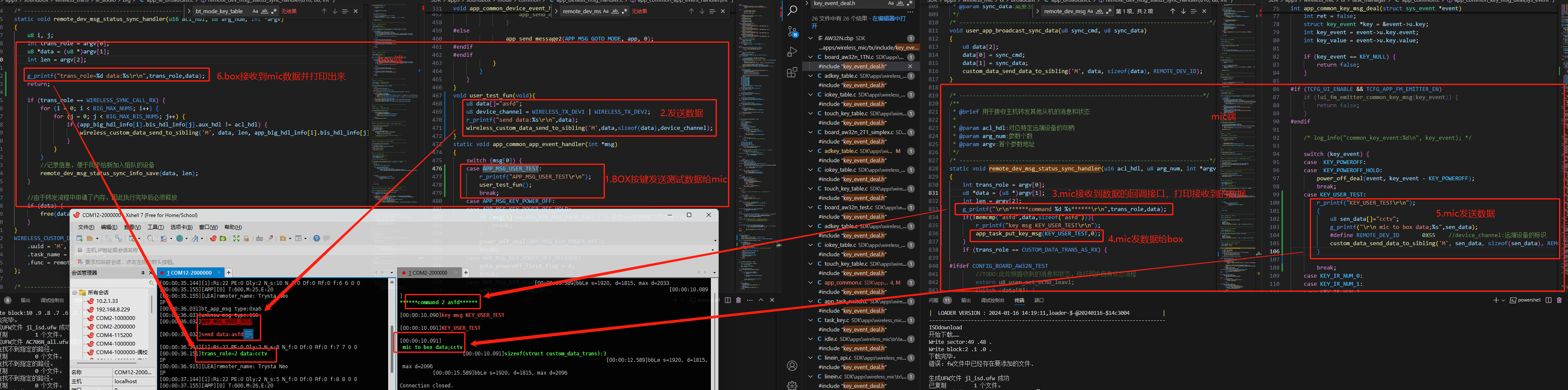Image resolution: width=1568 pixels, height=390 pixels.
Task: Click the keyboard icon in Xshell toolbar
Action: point(259,238)
